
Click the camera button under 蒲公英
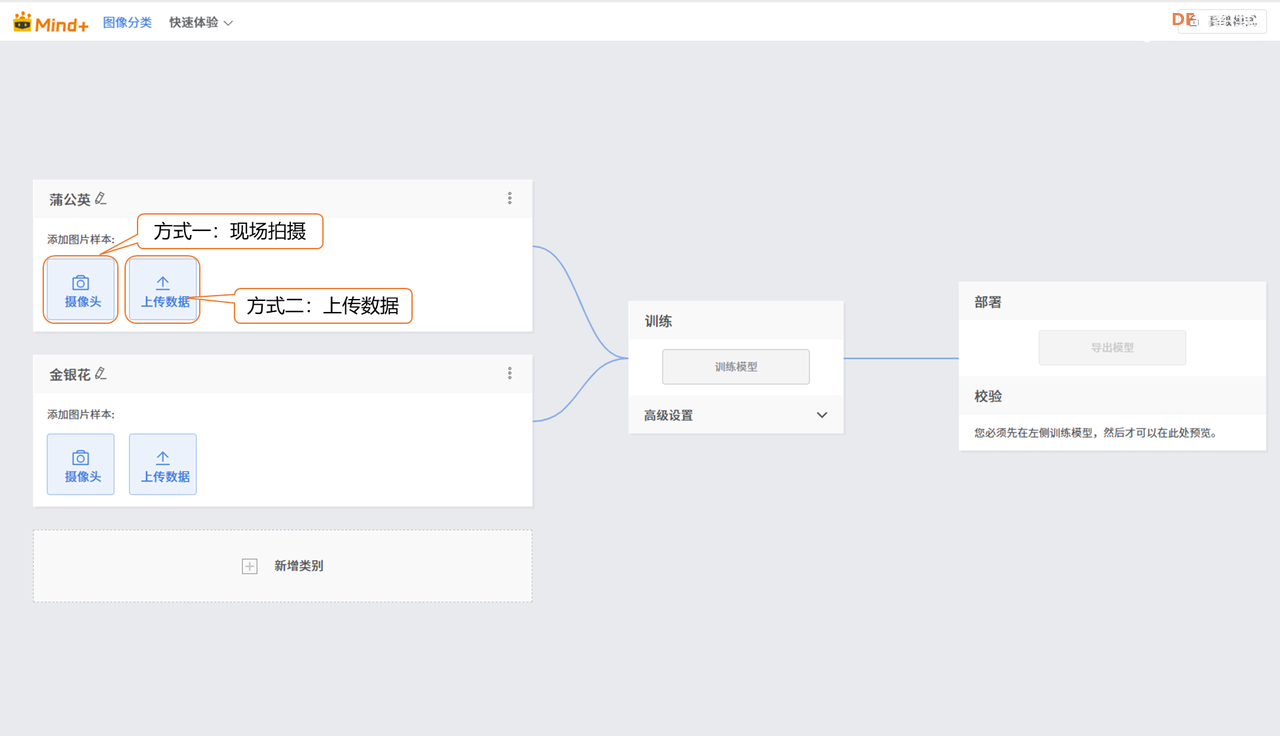81,290
